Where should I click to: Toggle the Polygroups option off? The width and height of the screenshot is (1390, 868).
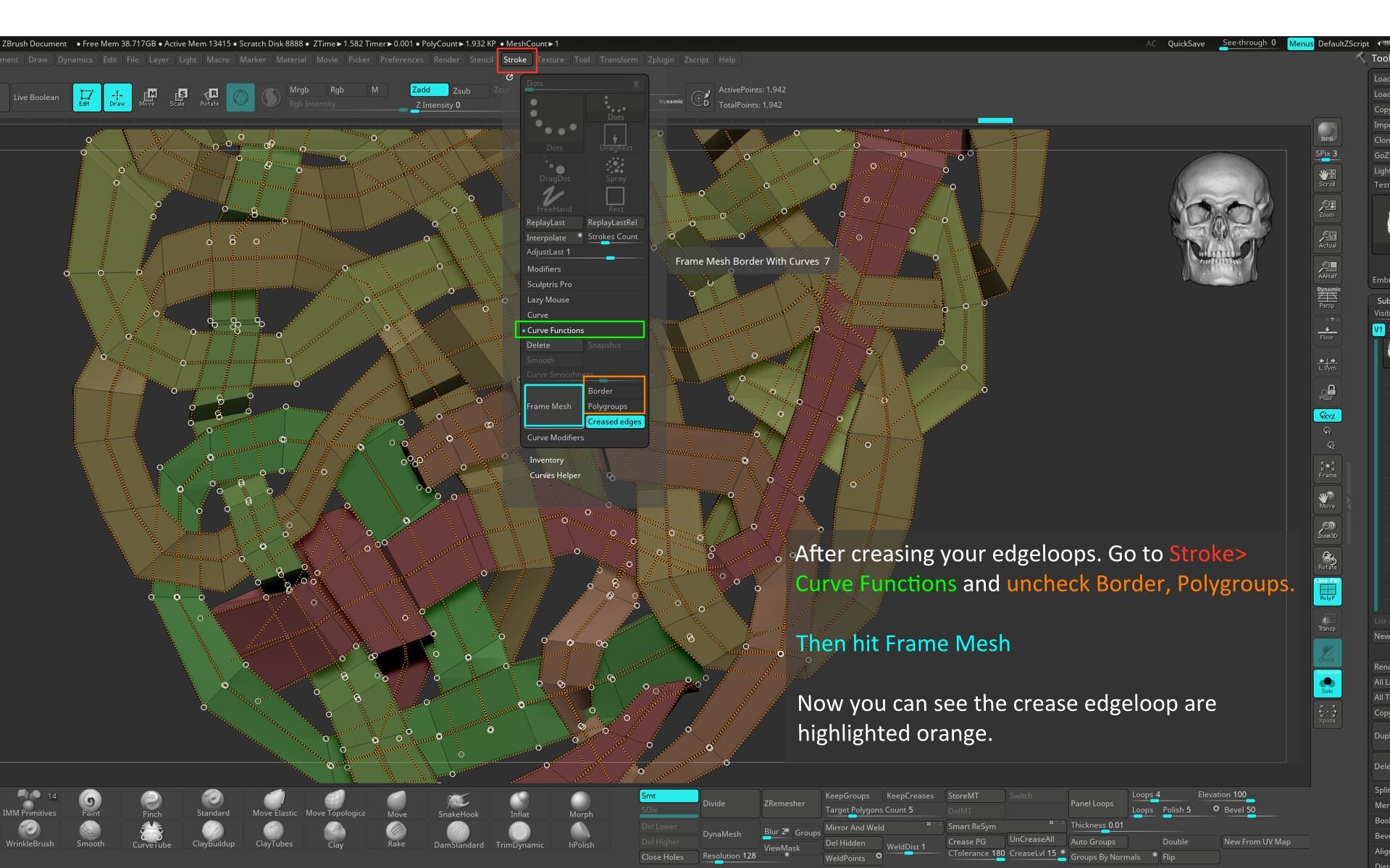point(614,406)
